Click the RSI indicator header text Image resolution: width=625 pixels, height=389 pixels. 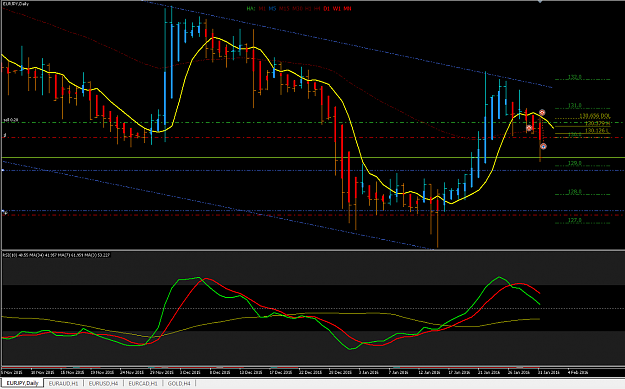(56, 255)
